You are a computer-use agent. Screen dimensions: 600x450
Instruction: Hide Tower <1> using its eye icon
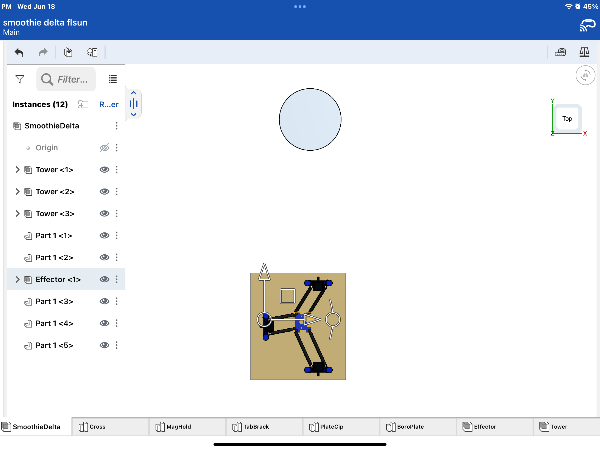[104, 170]
